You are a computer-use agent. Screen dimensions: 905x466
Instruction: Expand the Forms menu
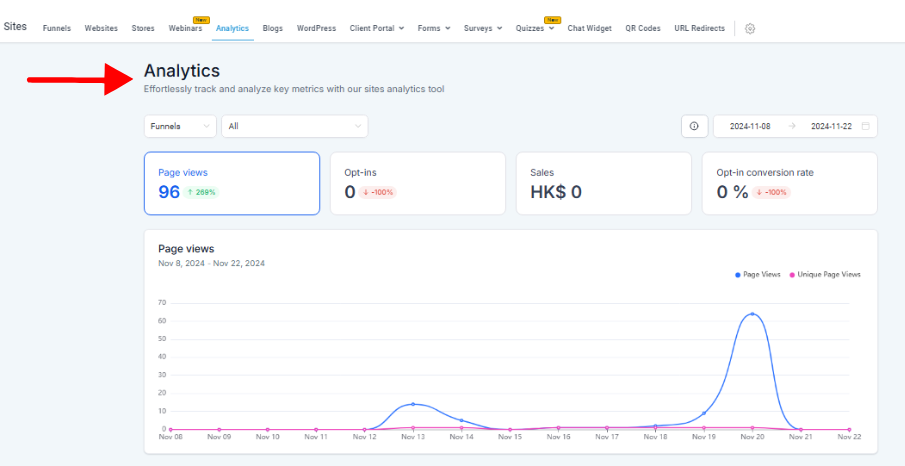click(x=434, y=28)
